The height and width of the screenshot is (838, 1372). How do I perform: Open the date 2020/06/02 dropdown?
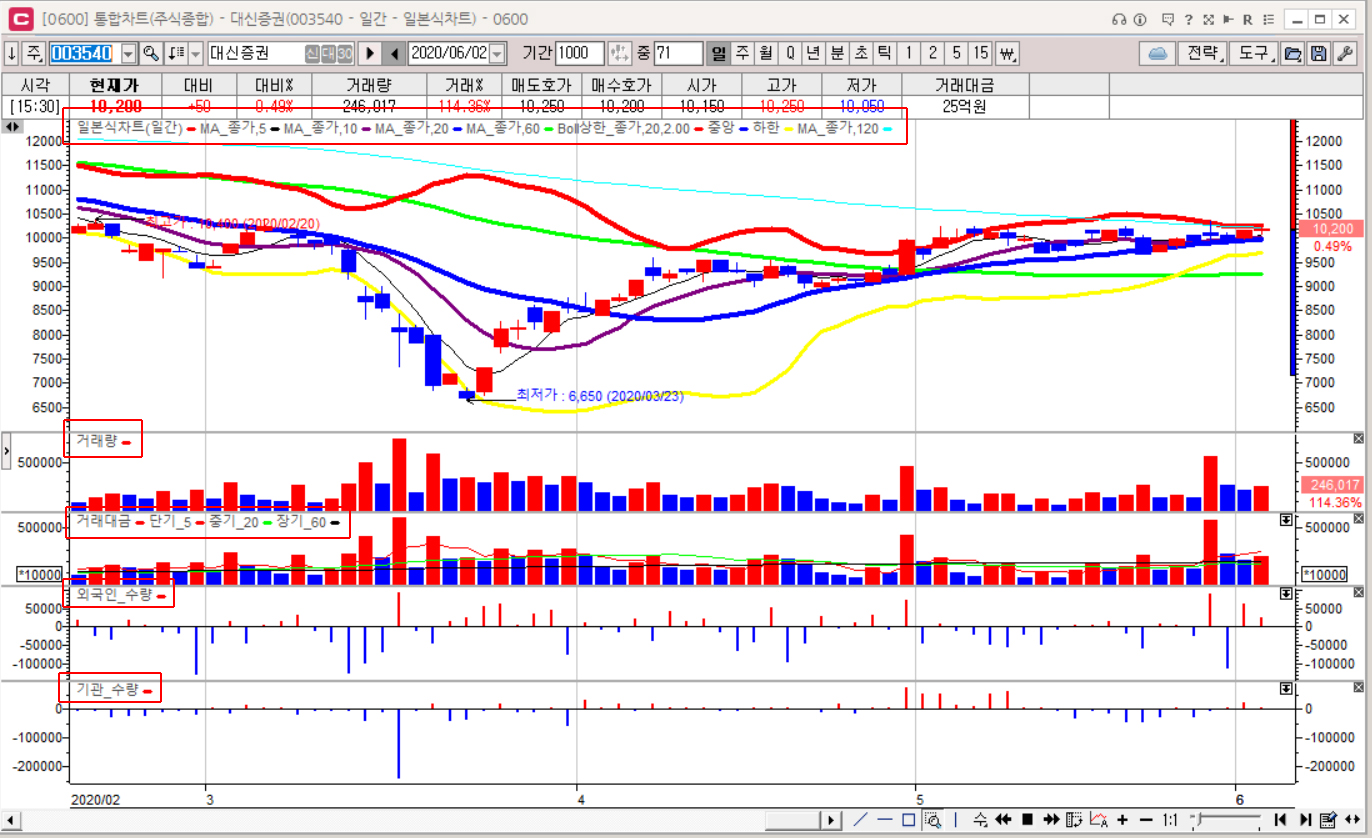coord(498,53)
